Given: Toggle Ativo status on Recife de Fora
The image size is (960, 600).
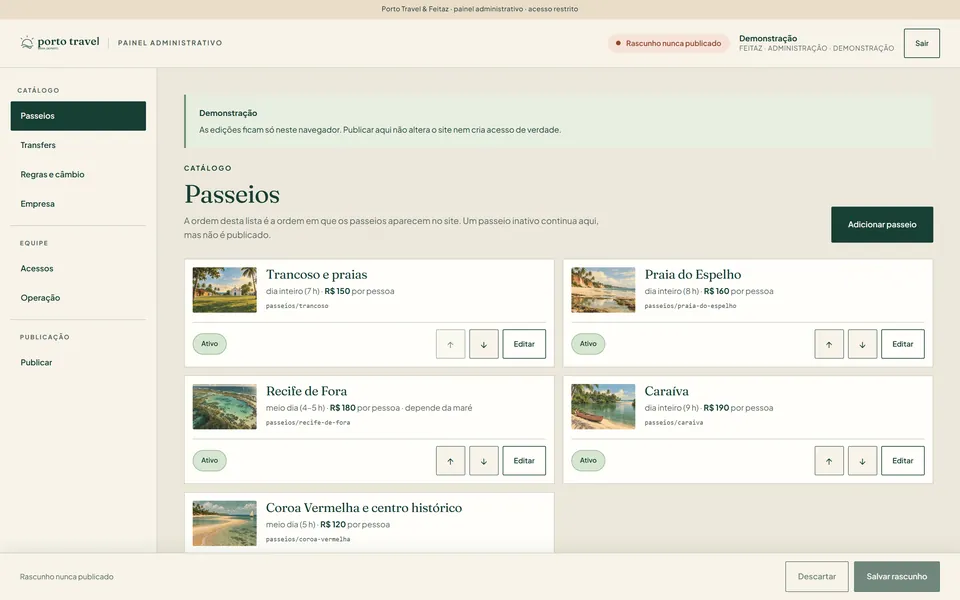Looking at the screenshot, I should pyautogui.click(x=209, y=460).
